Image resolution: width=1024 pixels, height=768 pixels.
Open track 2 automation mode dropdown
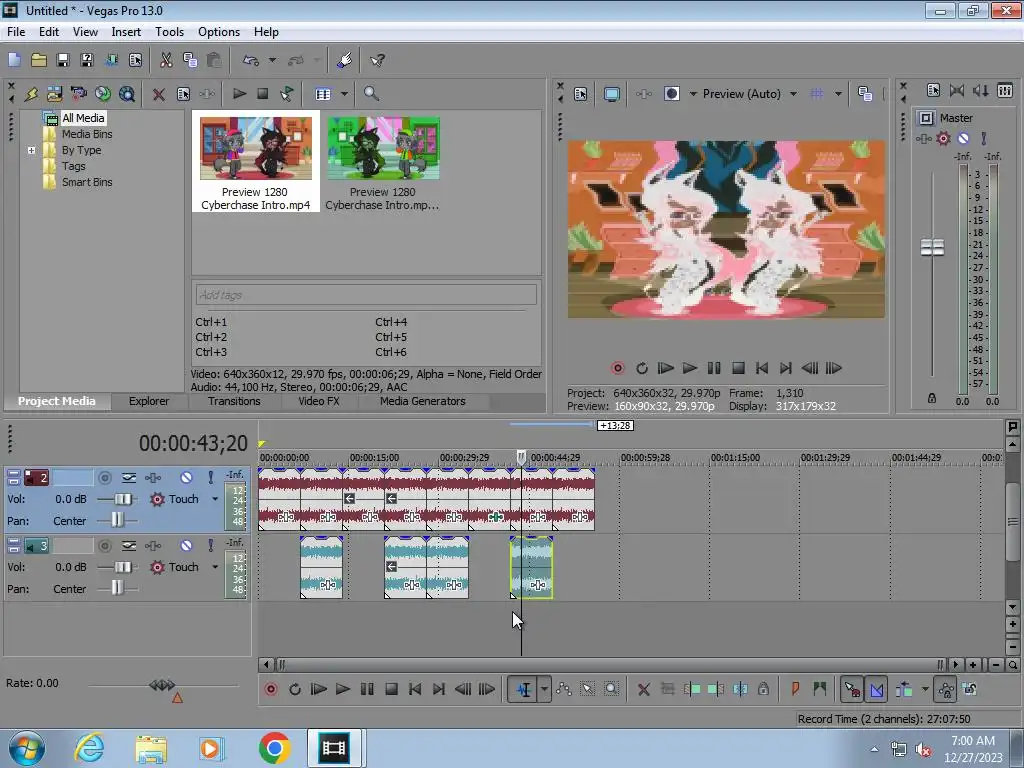pyautogui.click(x=215, y=499)
